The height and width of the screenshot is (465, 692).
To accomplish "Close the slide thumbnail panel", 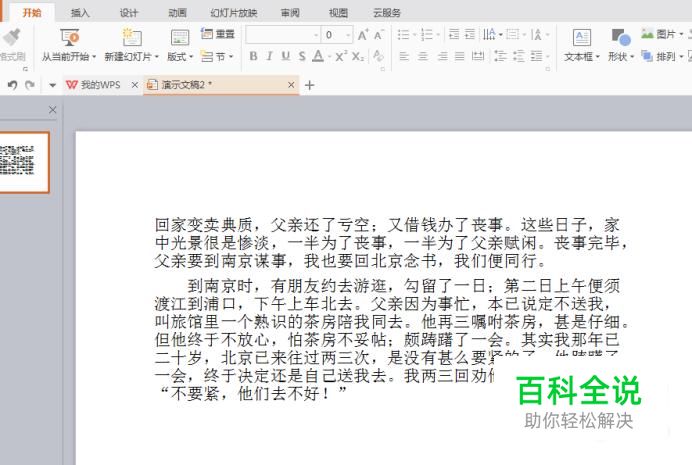I will (x=53, y=110).
